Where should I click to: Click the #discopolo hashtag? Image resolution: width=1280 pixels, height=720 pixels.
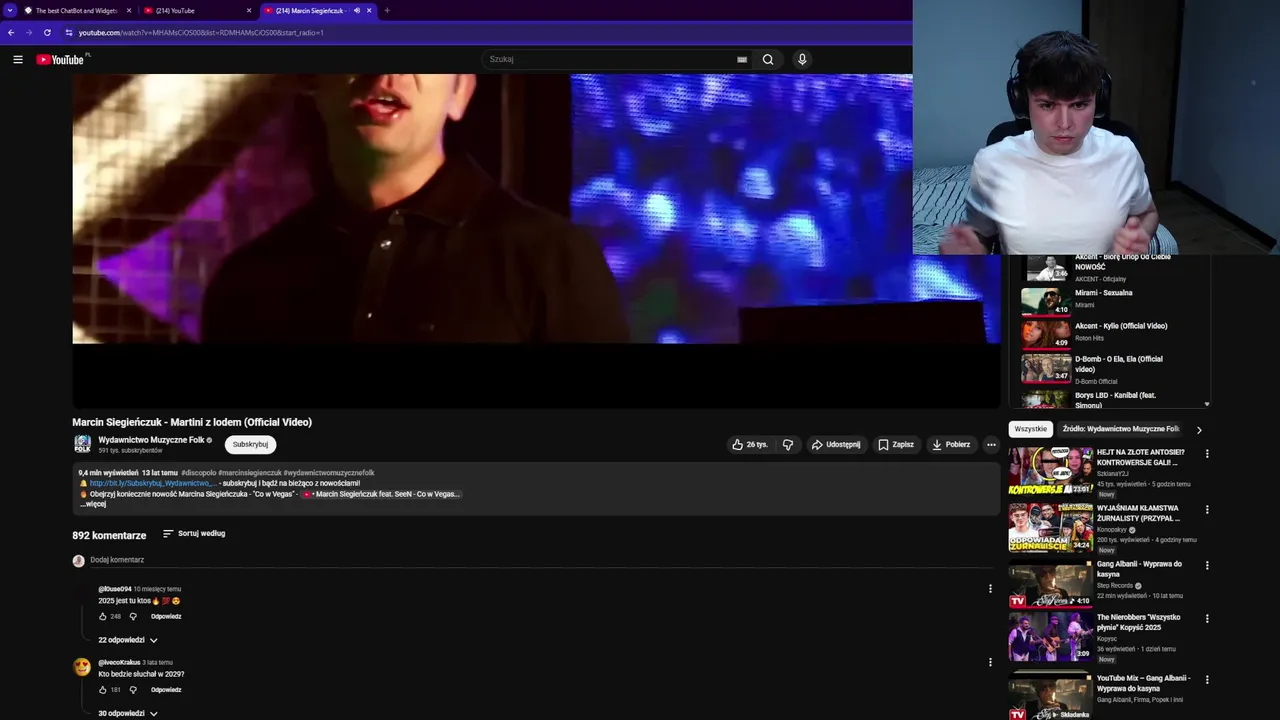(198, 472)
